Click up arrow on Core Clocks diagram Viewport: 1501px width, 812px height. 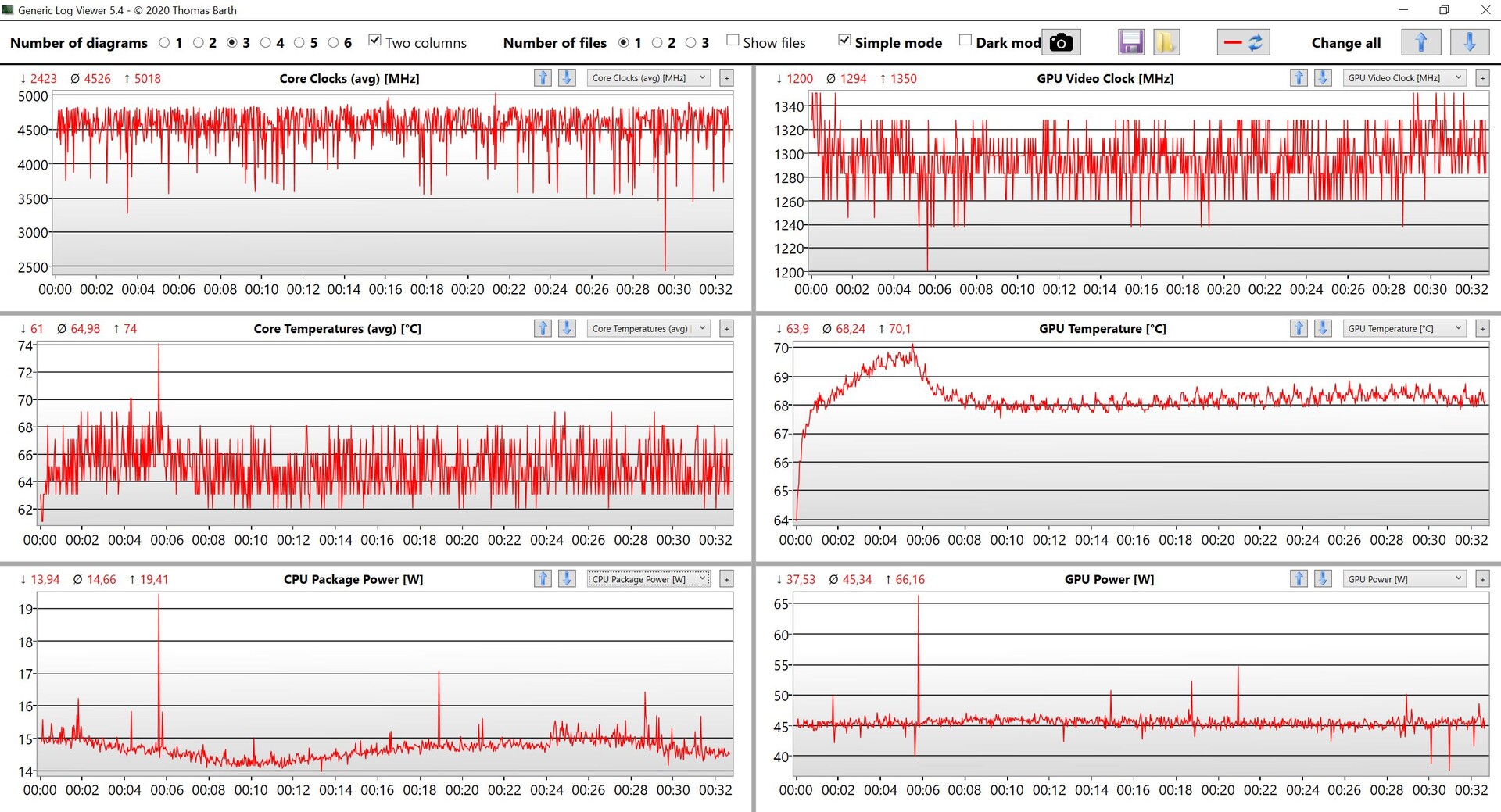coord(543,78)
